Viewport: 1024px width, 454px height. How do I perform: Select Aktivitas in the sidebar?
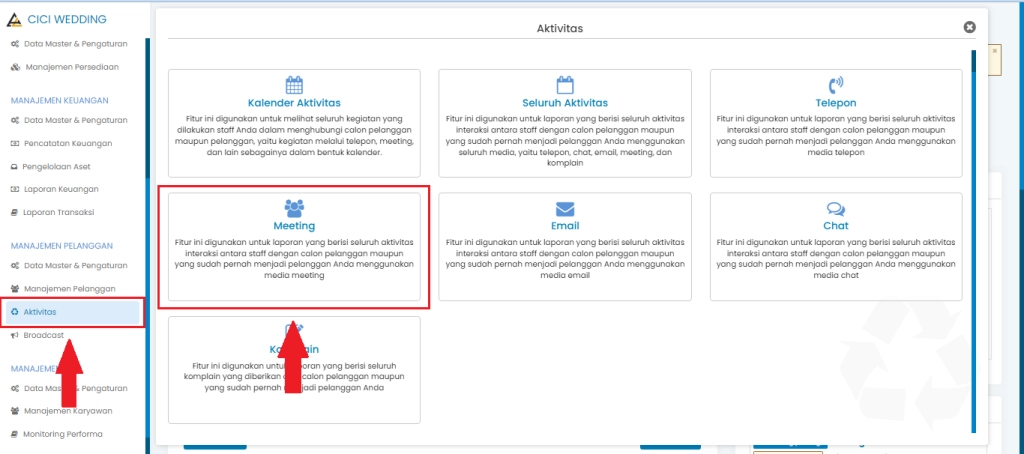tap(40, 312)
